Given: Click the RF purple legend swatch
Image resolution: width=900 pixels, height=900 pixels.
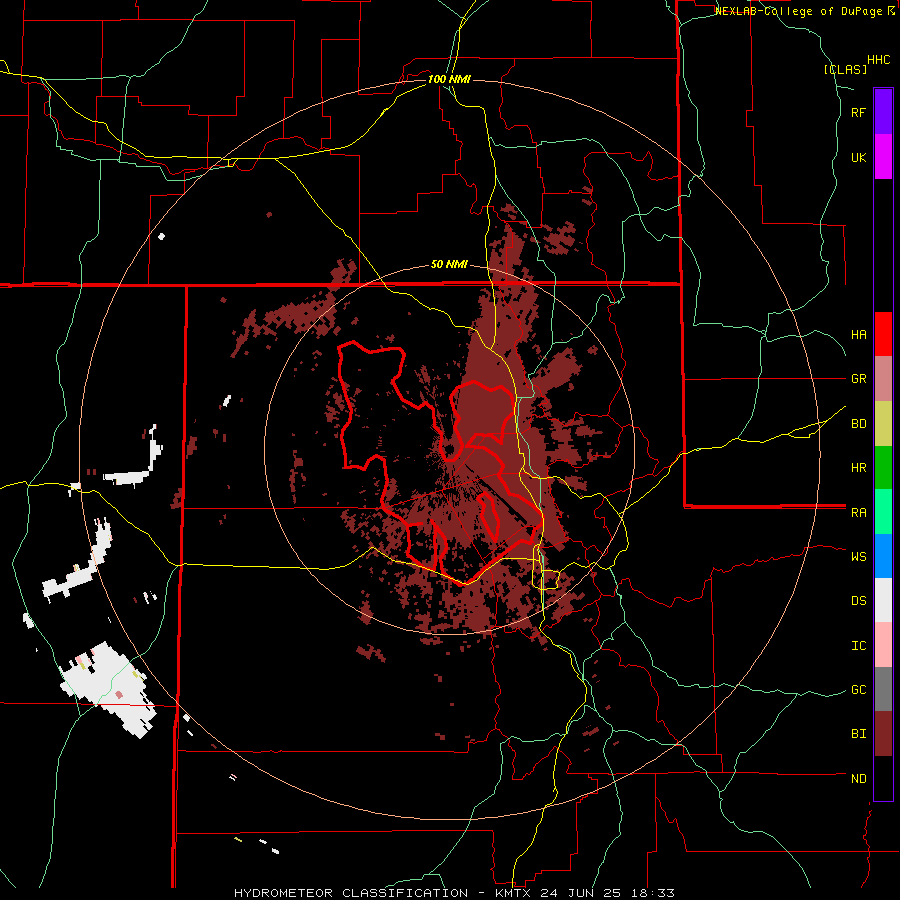Looking at the screenshot, I should coord(883,112).
